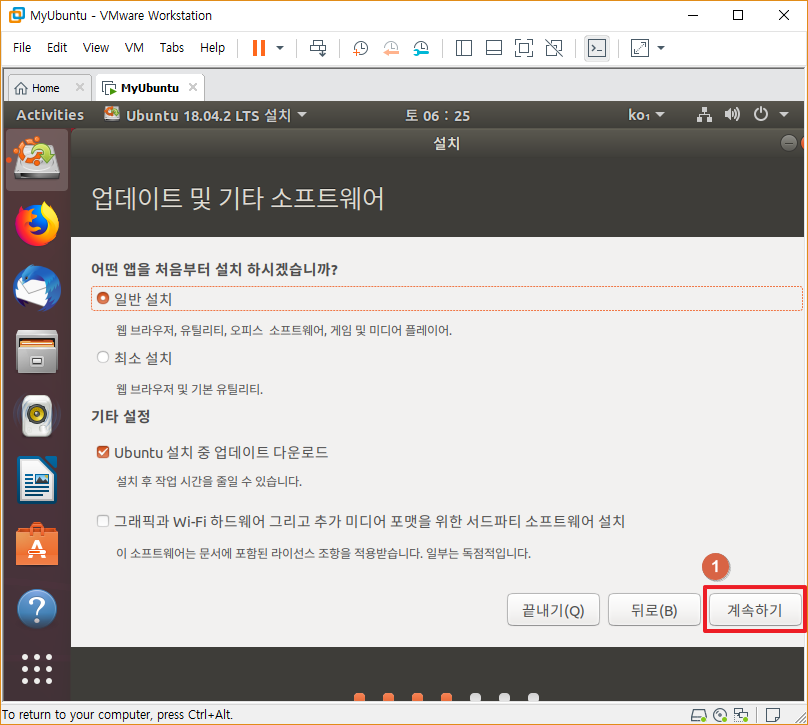808x725 pixels.
Task: Click the 어떤 앱을 처음부터 설치 하시겠습니까? question text
Action: click(214, 269)
